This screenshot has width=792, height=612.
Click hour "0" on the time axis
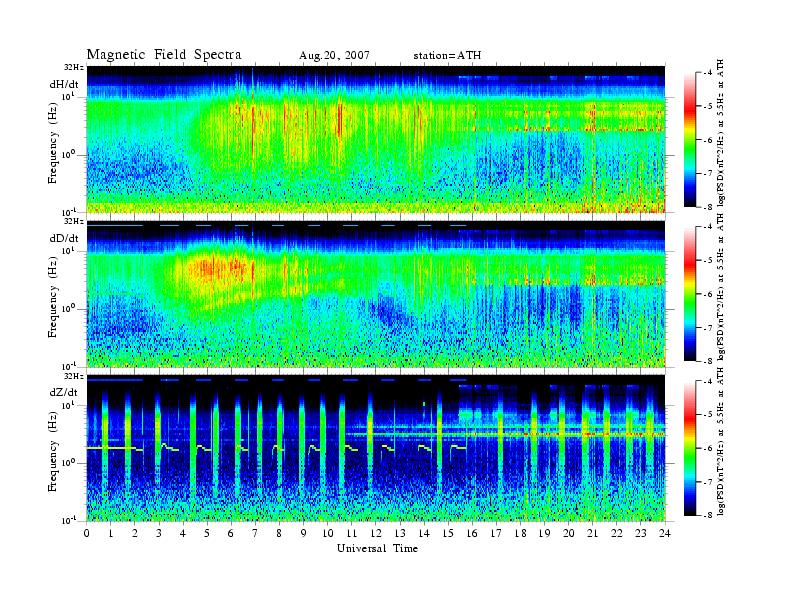pyautogui.click(x=87, y=533)
